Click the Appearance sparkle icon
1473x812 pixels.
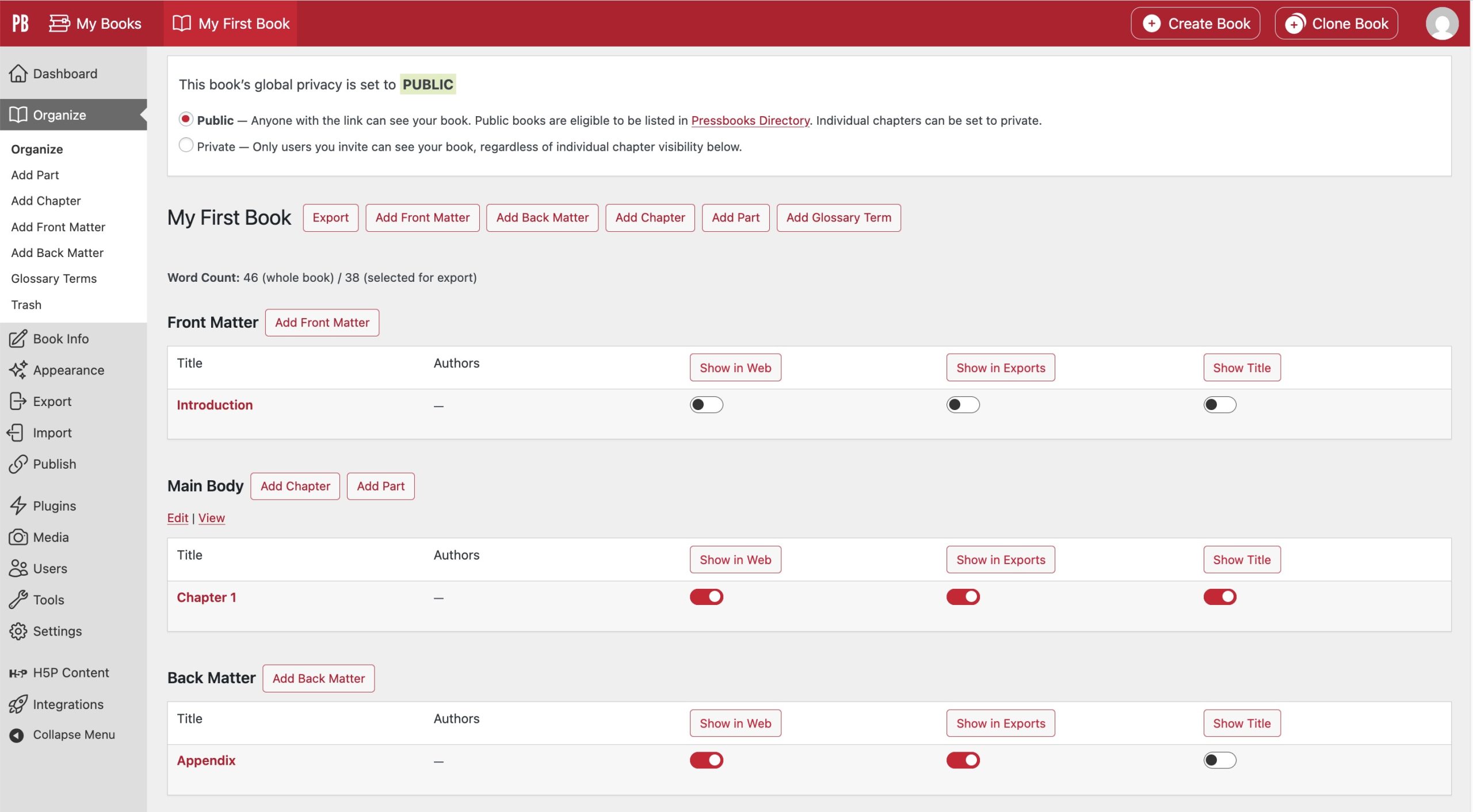click(18, 370)
